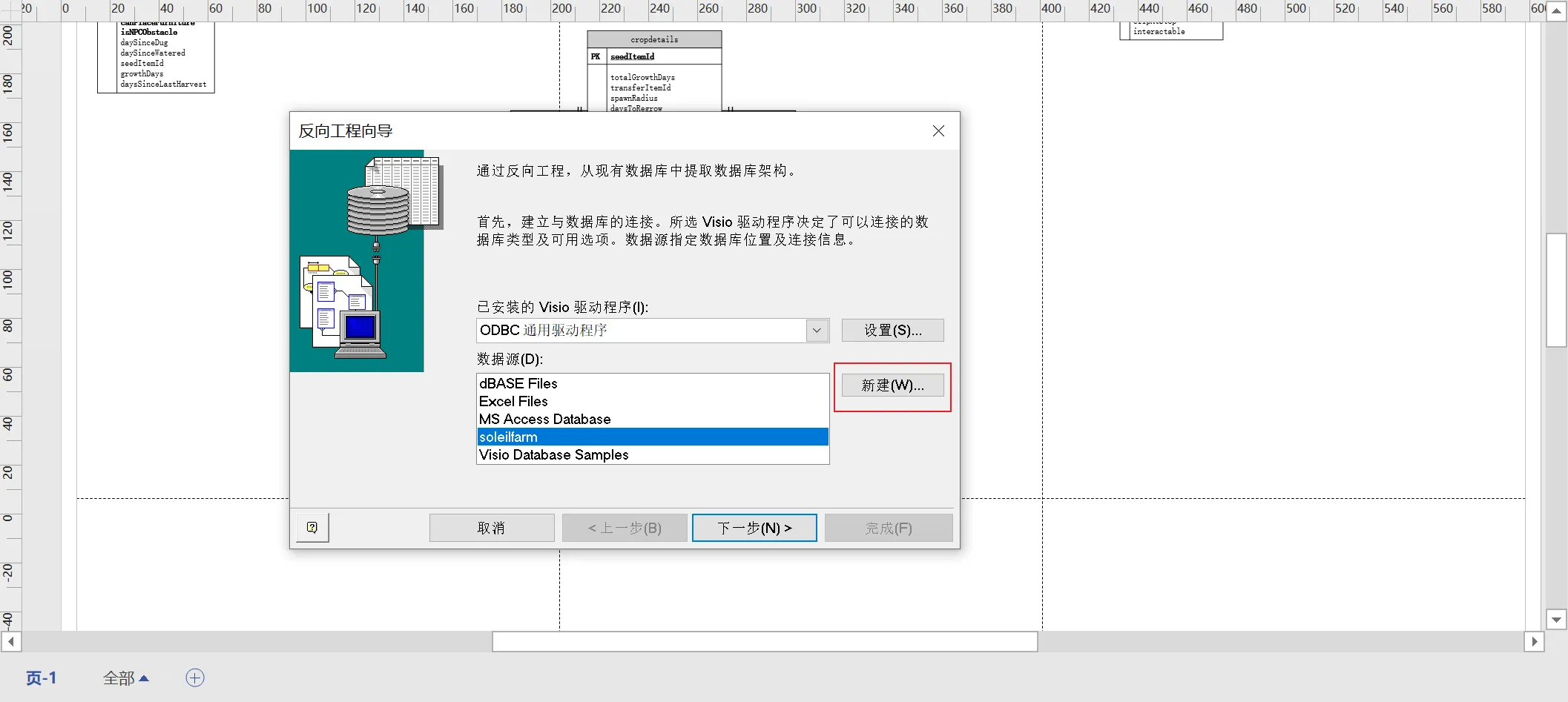Click the seedItemId primary key field

pyautogui.click(x=632, y=56)
